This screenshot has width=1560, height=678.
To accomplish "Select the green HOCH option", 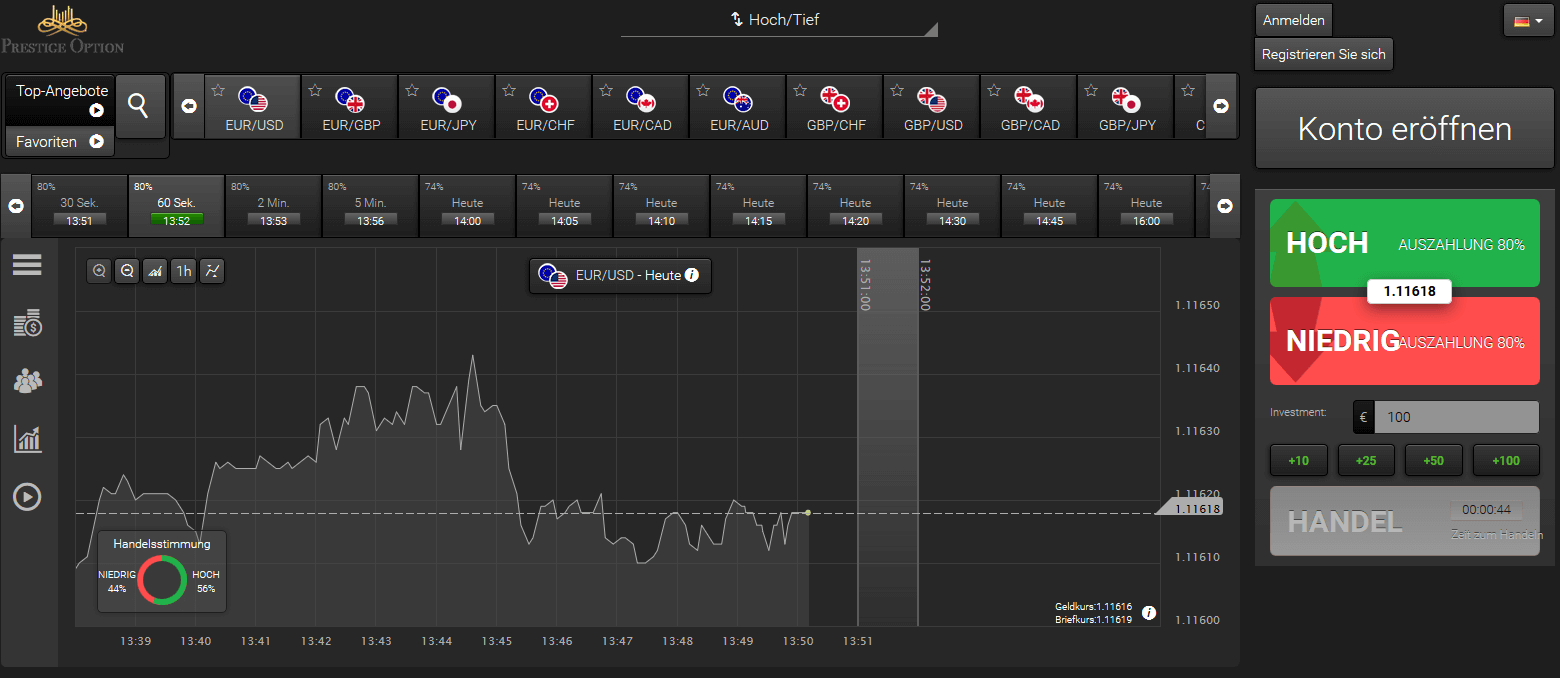I will click(1405, 243).
